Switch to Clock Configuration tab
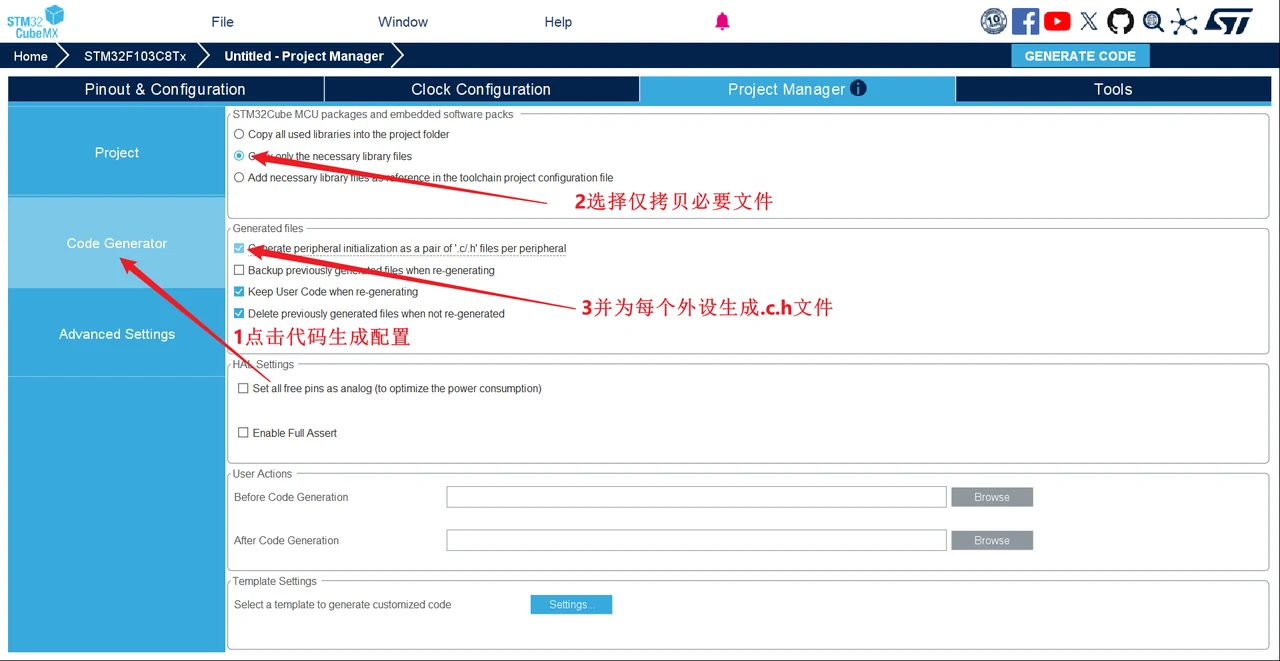 pyautogui.click(x=481, y=89)
